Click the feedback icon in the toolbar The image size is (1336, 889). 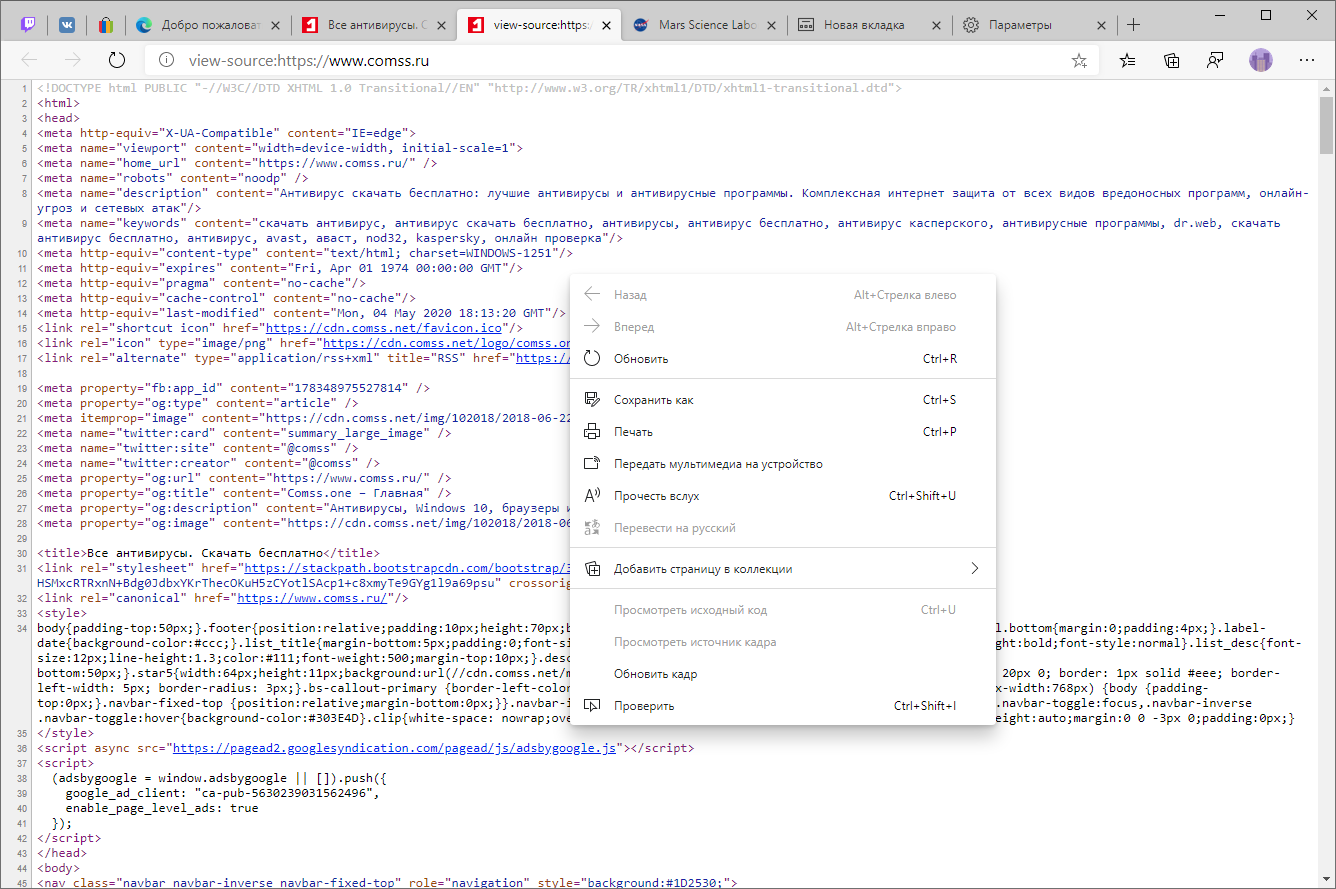click(1215, 60)
